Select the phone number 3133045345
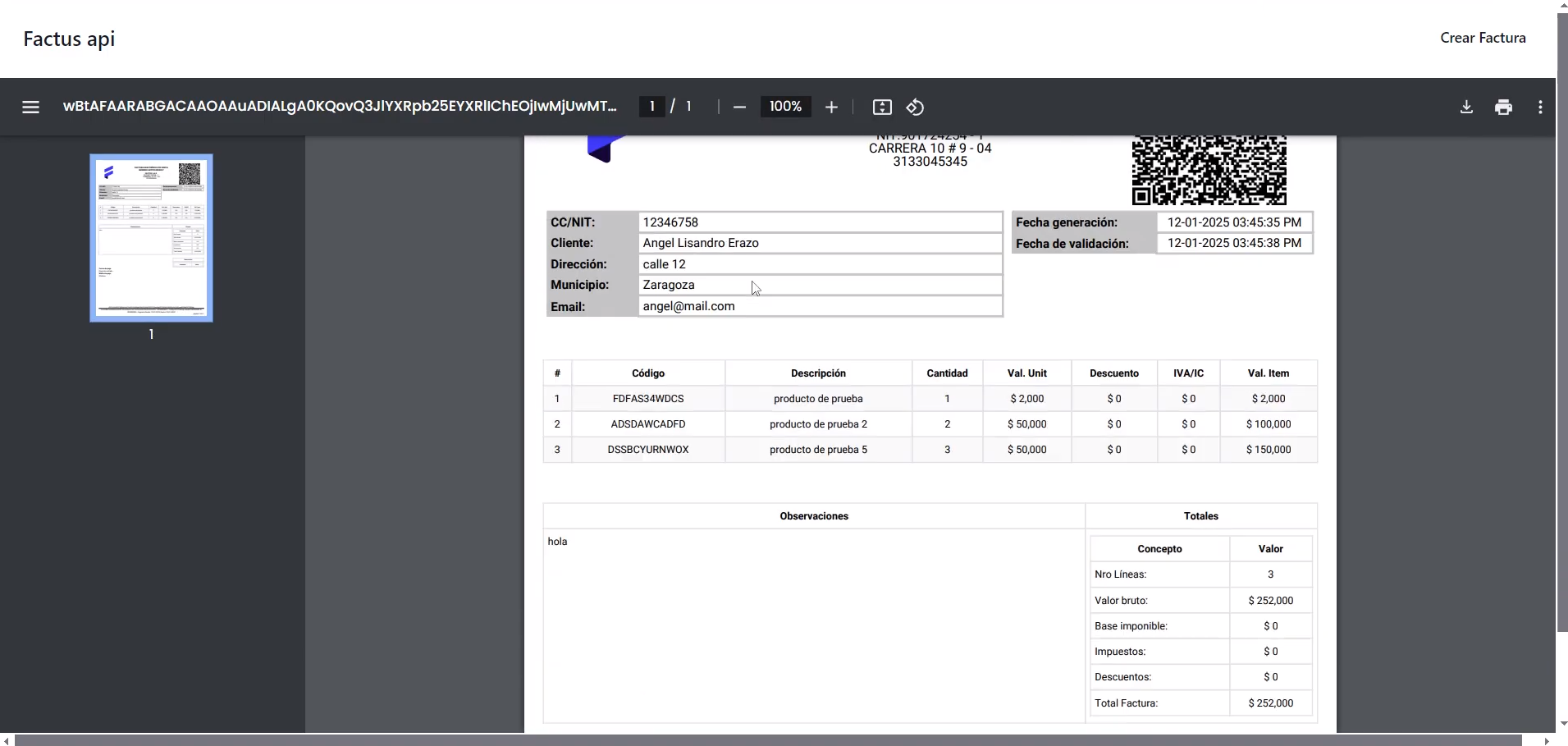The height and width of the screenshot is (746, 1568). click(x=930, y=162)
